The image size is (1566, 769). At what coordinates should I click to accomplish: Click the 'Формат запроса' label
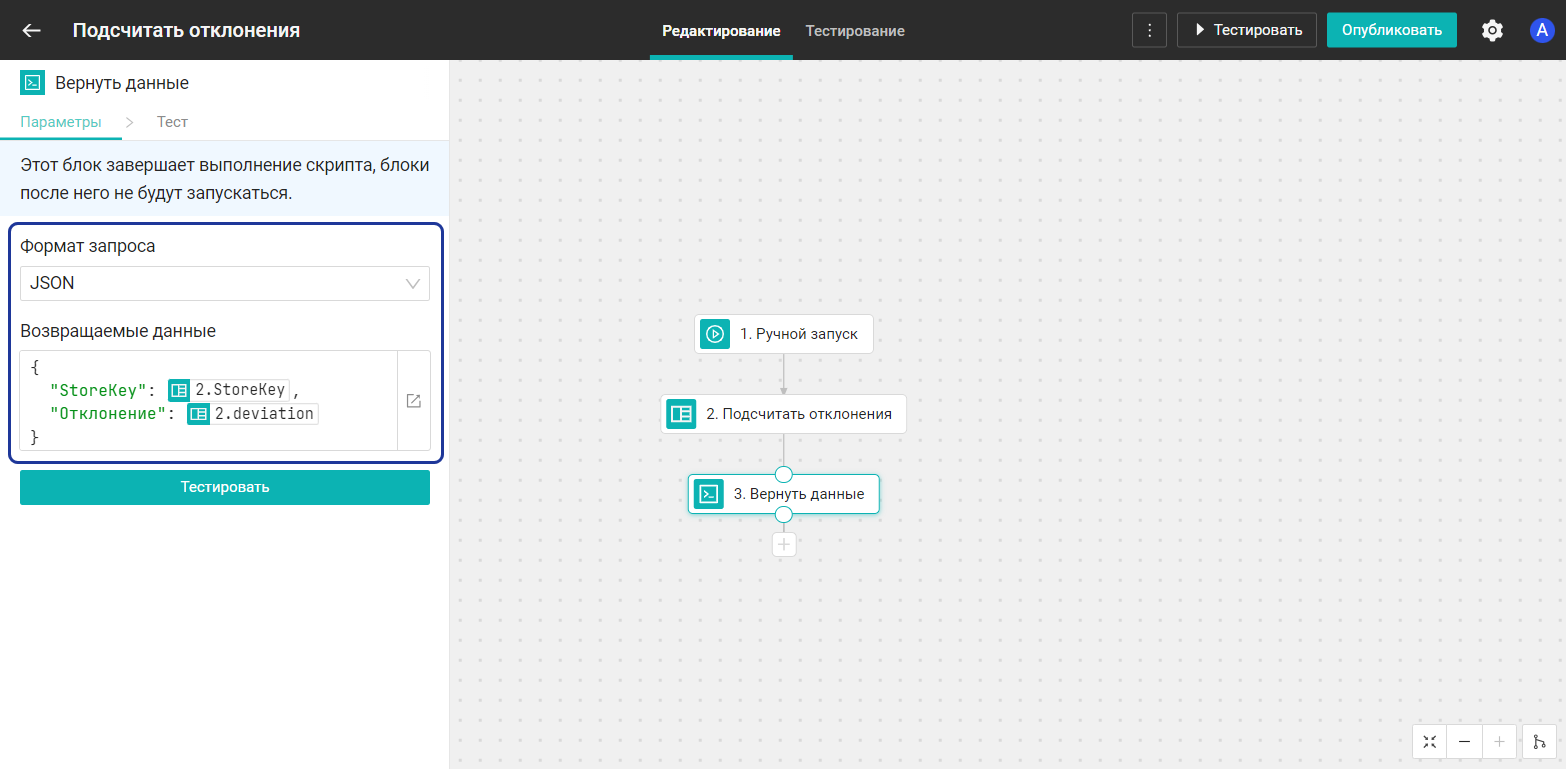click(x=88, y=246)
